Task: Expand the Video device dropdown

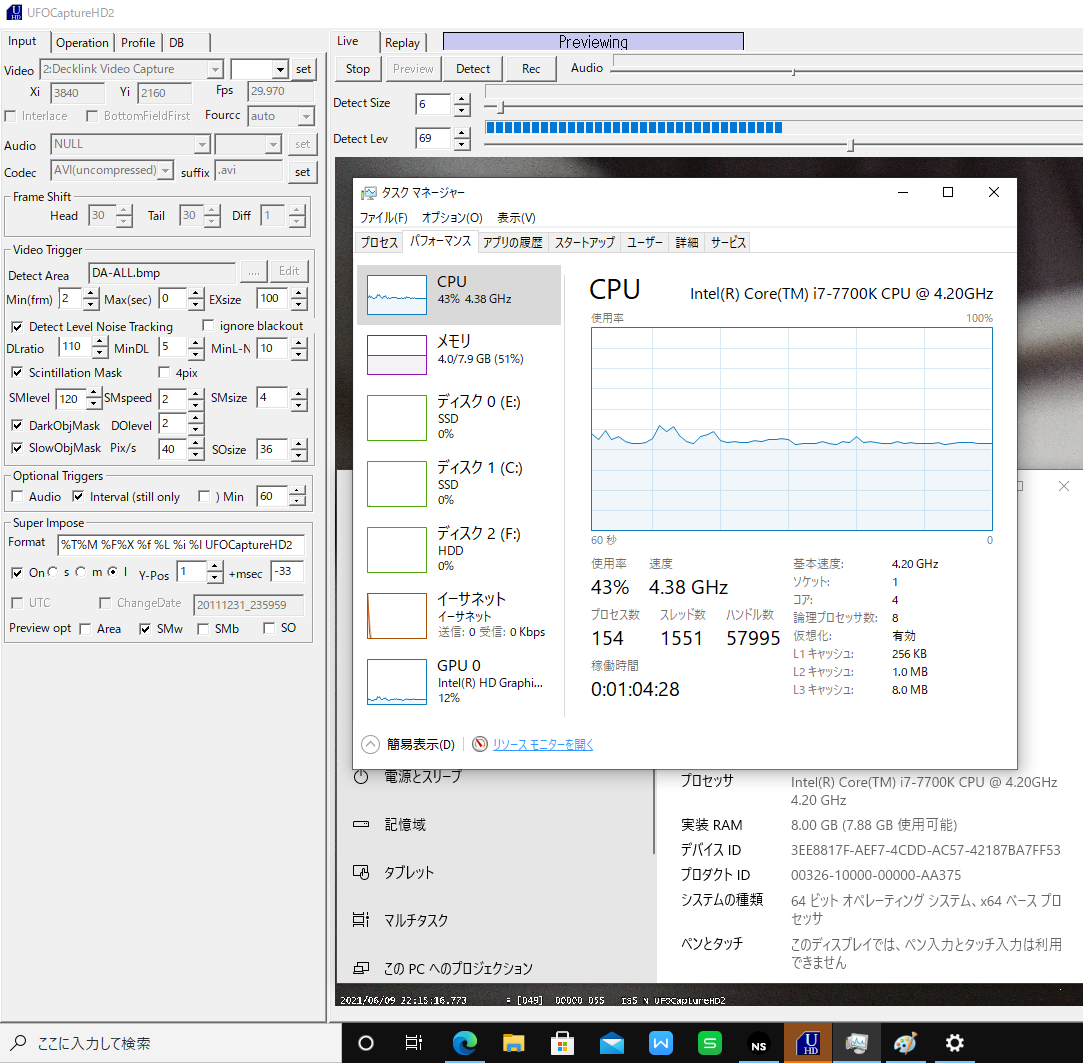Action: [x=215, y=69]
